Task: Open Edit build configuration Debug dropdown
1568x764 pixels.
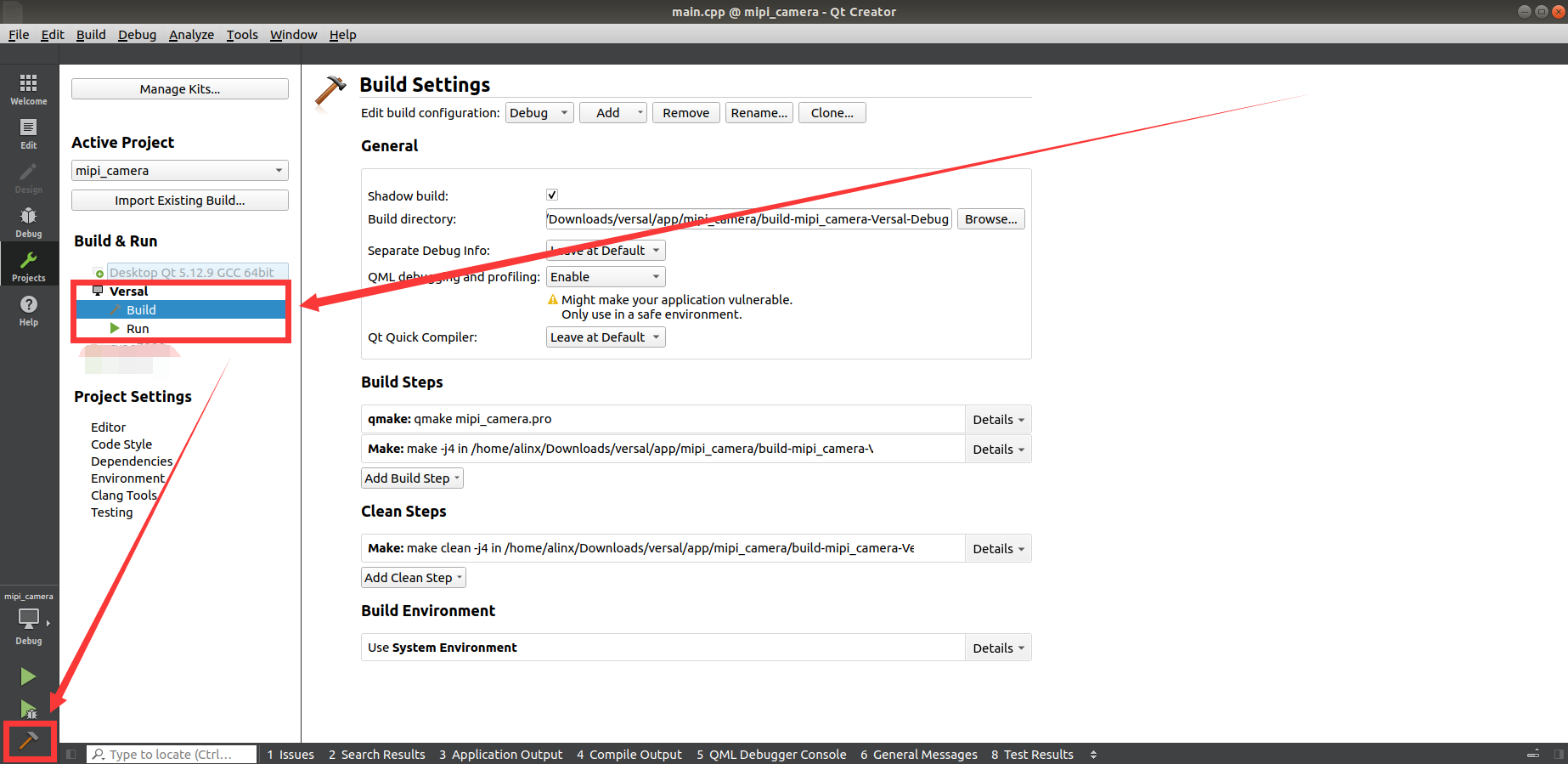Action: (539, 113)
